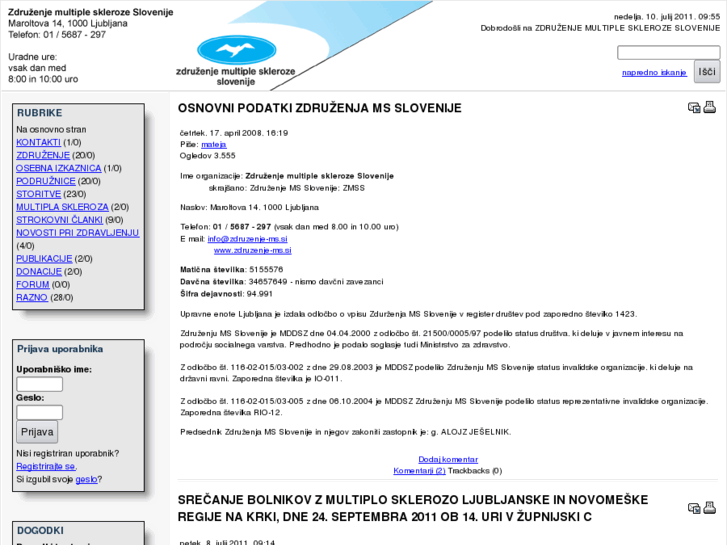Open author mateja profile link

(x=214, y=145)
